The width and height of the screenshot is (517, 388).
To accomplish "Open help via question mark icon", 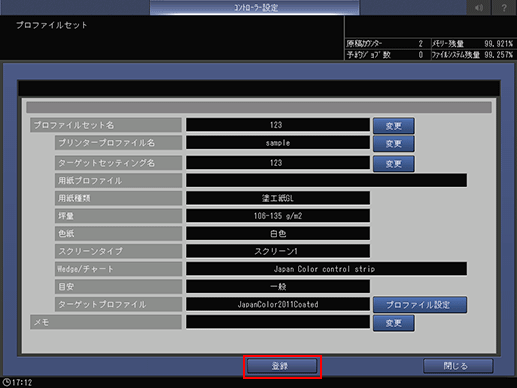I will click(504, 7).
